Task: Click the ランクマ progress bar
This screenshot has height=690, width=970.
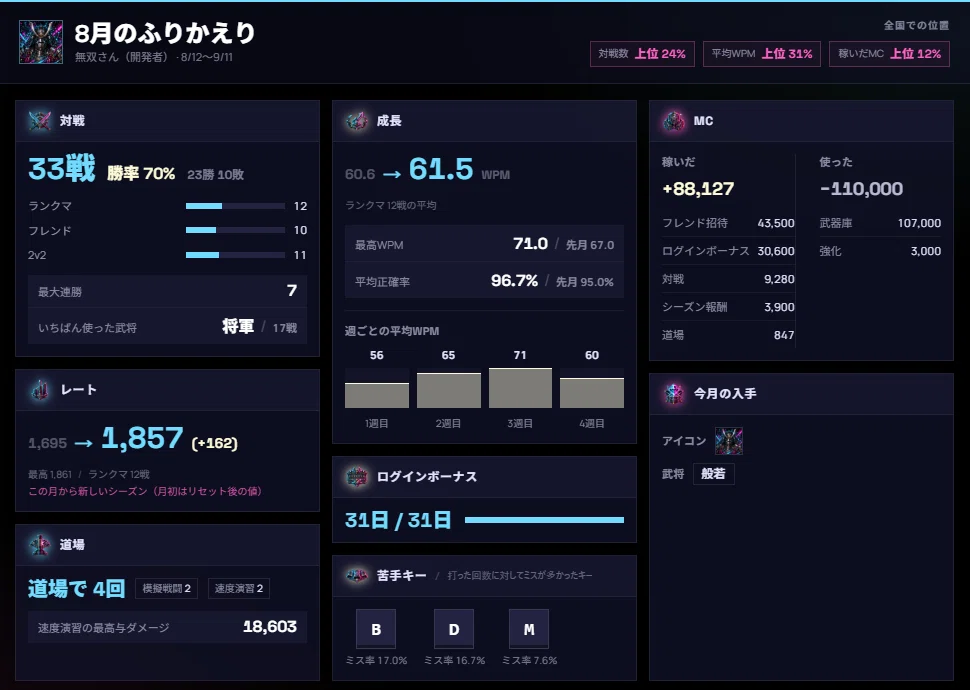Action: coord(235,206)
